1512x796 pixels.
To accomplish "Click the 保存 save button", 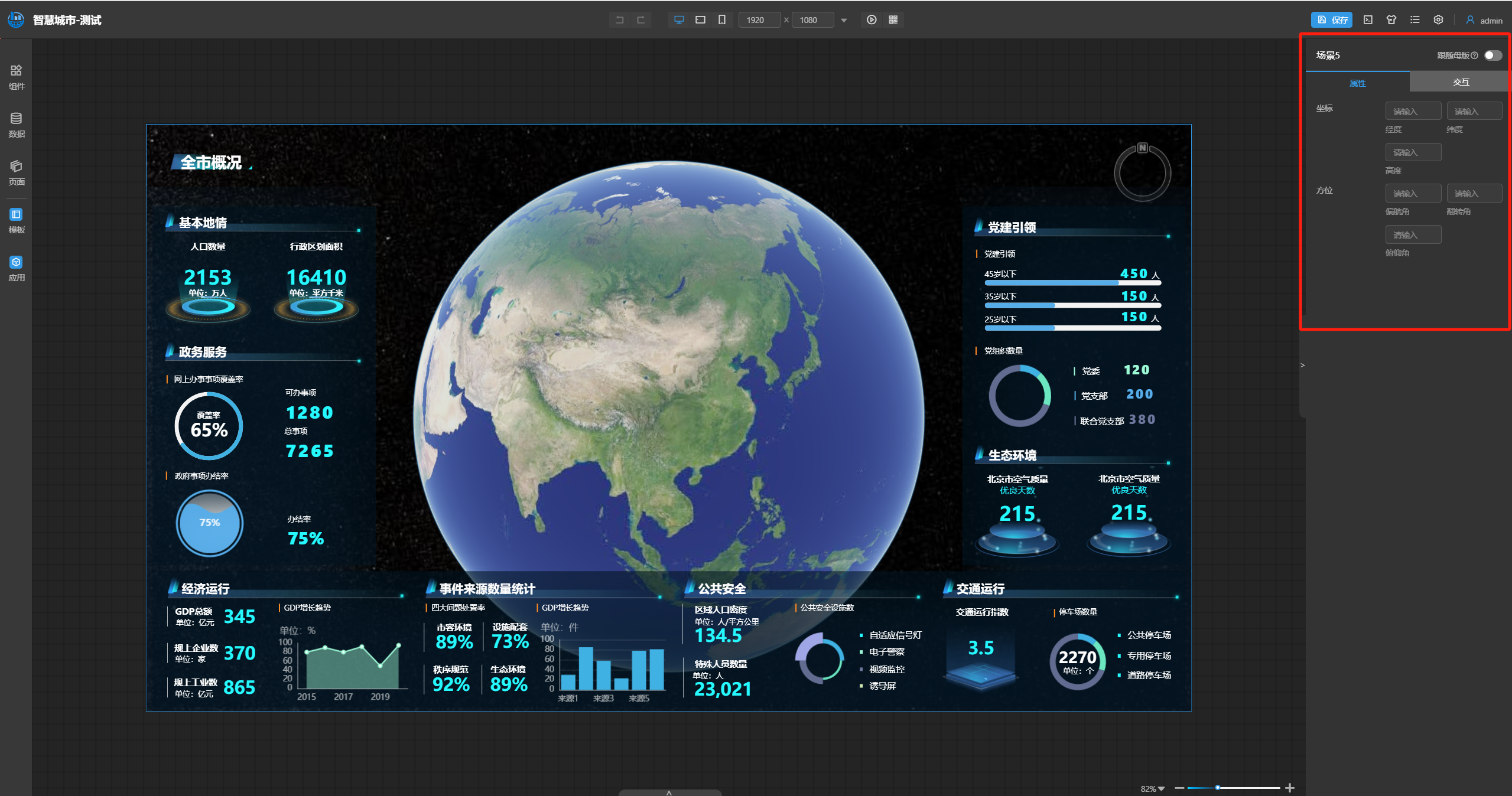I will [x=1332, y=20].
